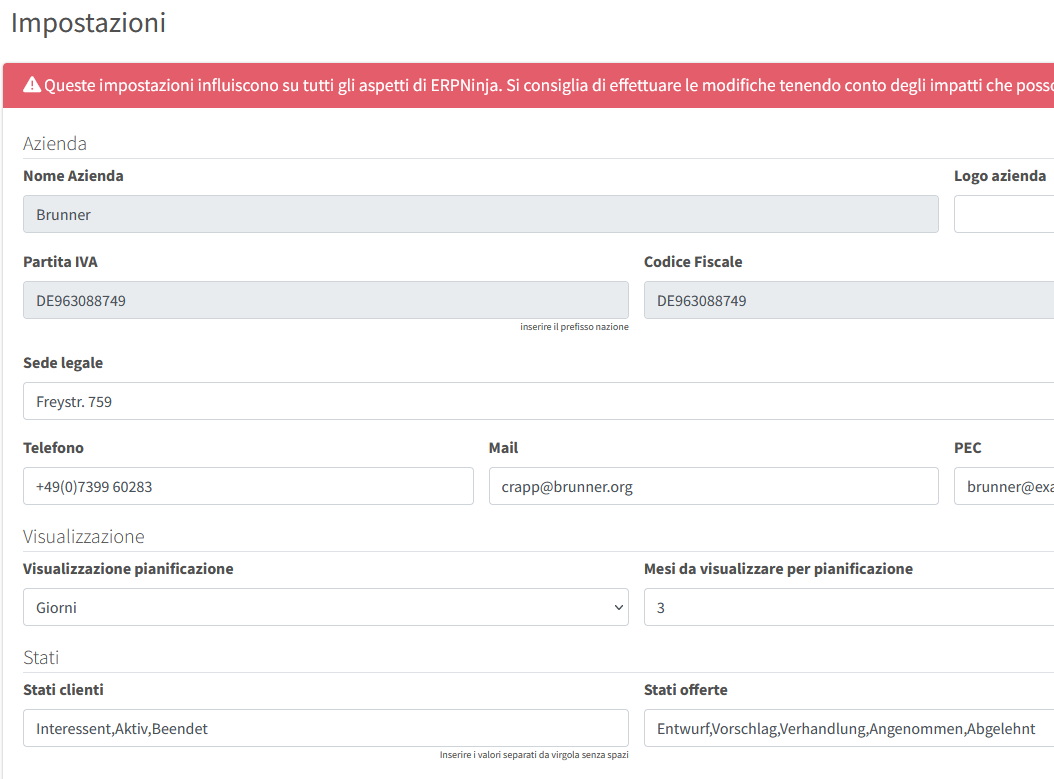The width and height of the screenshot is (1054, 779).
Task: Click the 'Telefono' label
Action: (x=54, y=448)
